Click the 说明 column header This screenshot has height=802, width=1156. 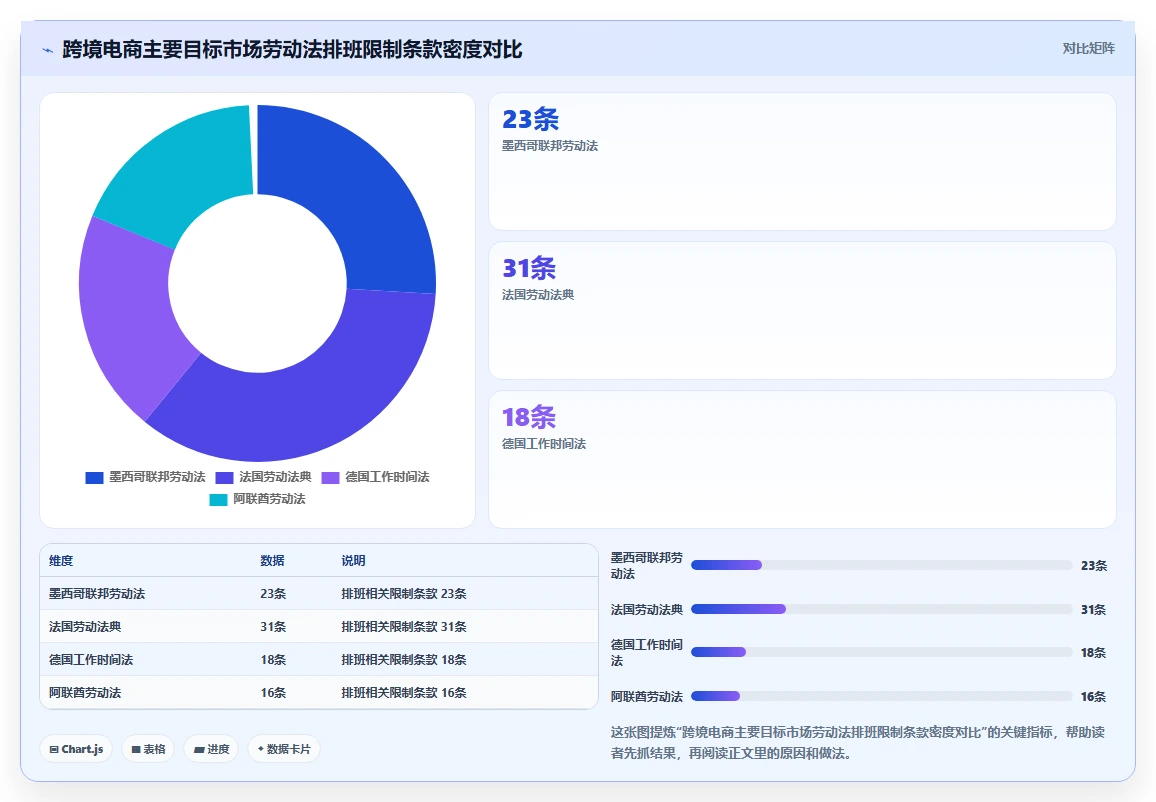[353, 561]
